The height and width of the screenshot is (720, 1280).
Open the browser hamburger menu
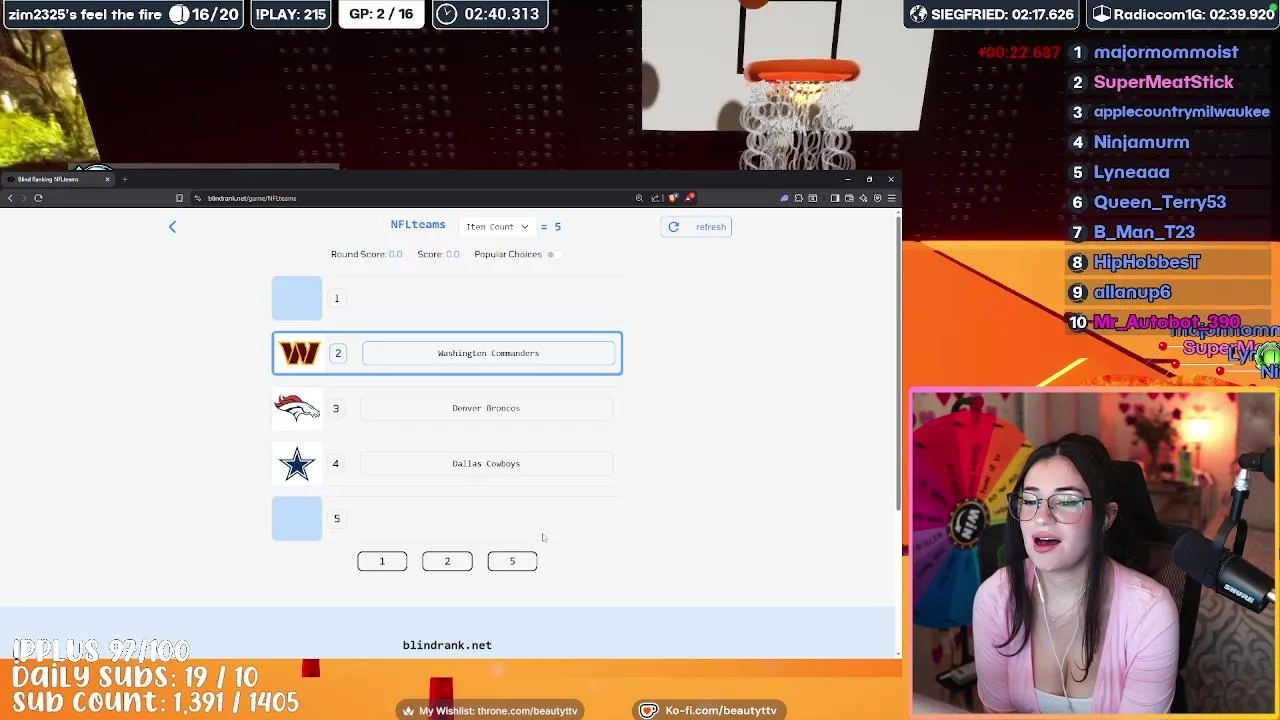(x=891, y=198)
